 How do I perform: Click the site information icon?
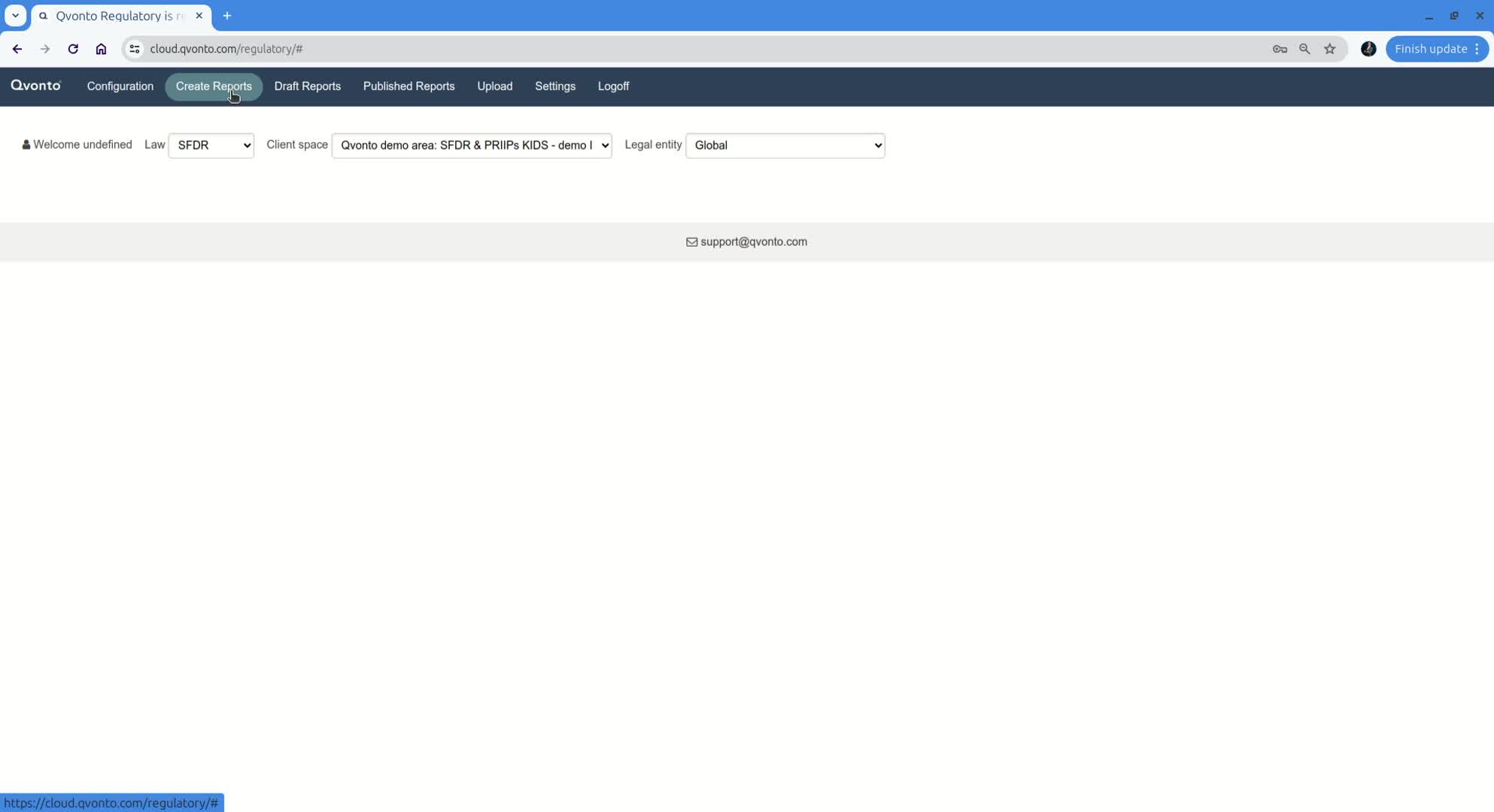pyautogui.click(x=135, y=49)
